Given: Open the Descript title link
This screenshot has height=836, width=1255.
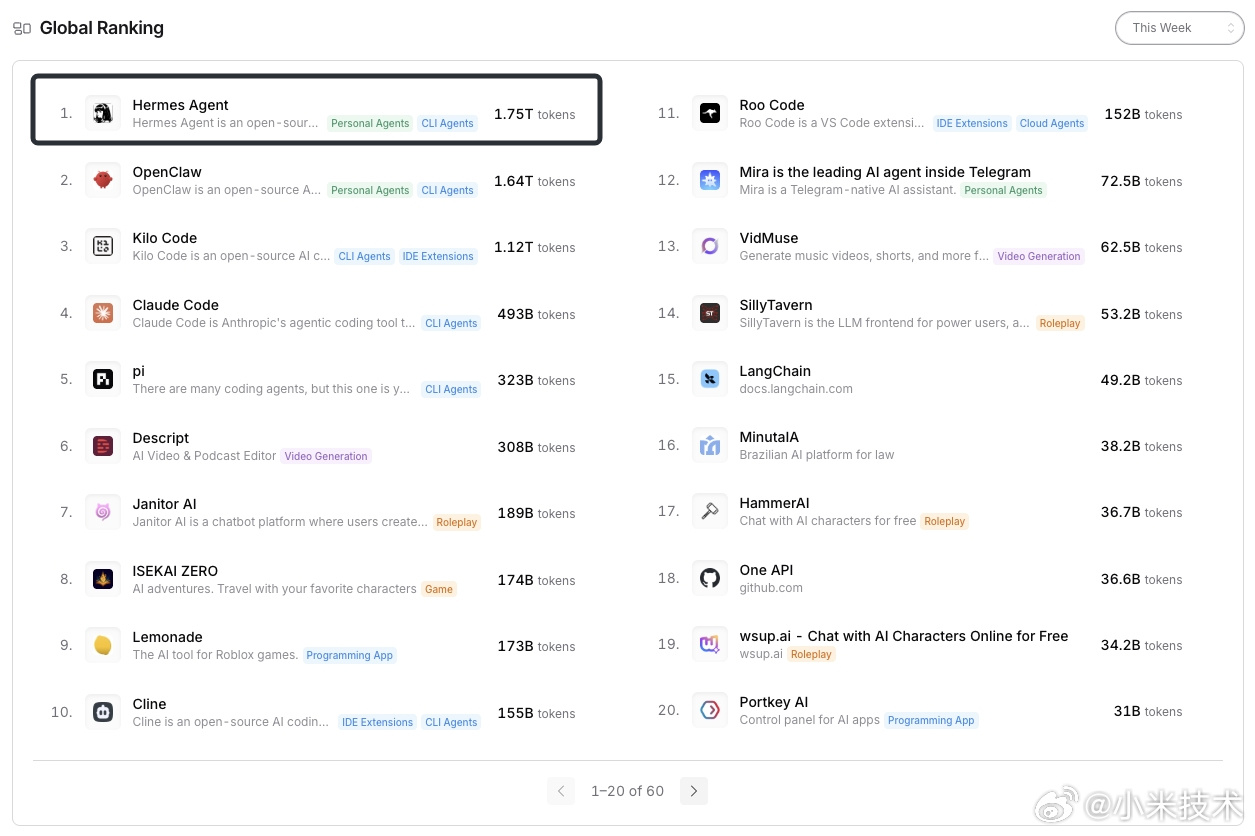Looking at the screenshot, I should coord(161,438).
